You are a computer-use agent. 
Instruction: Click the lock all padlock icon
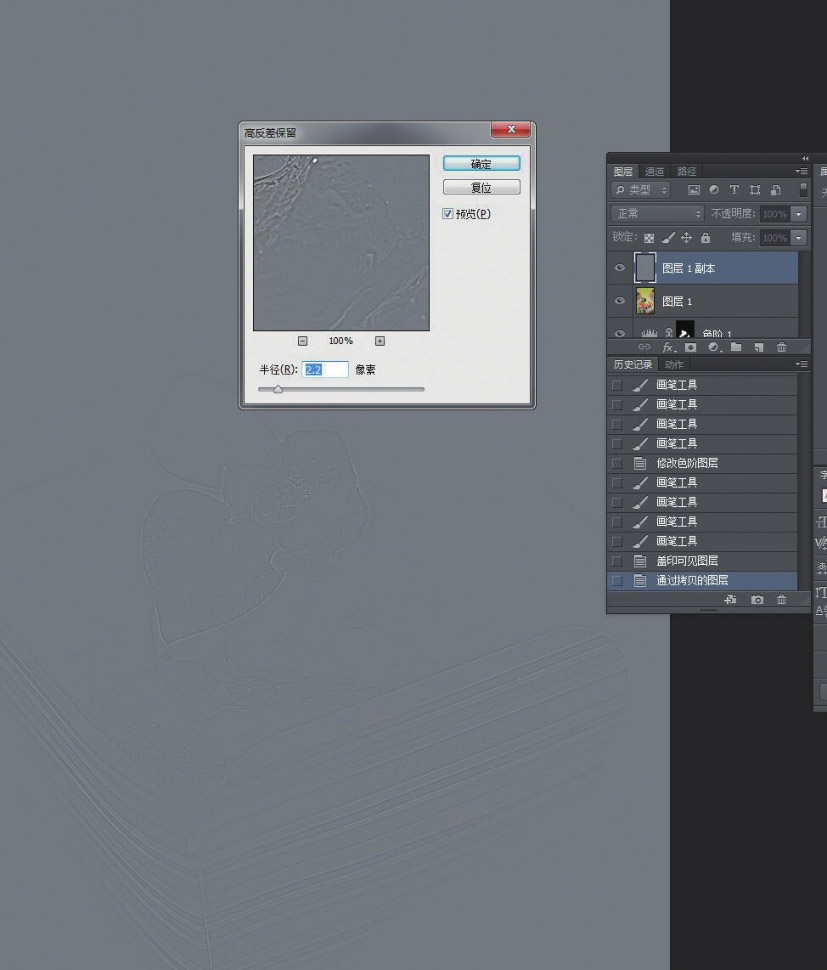click(x=705, y=238)
